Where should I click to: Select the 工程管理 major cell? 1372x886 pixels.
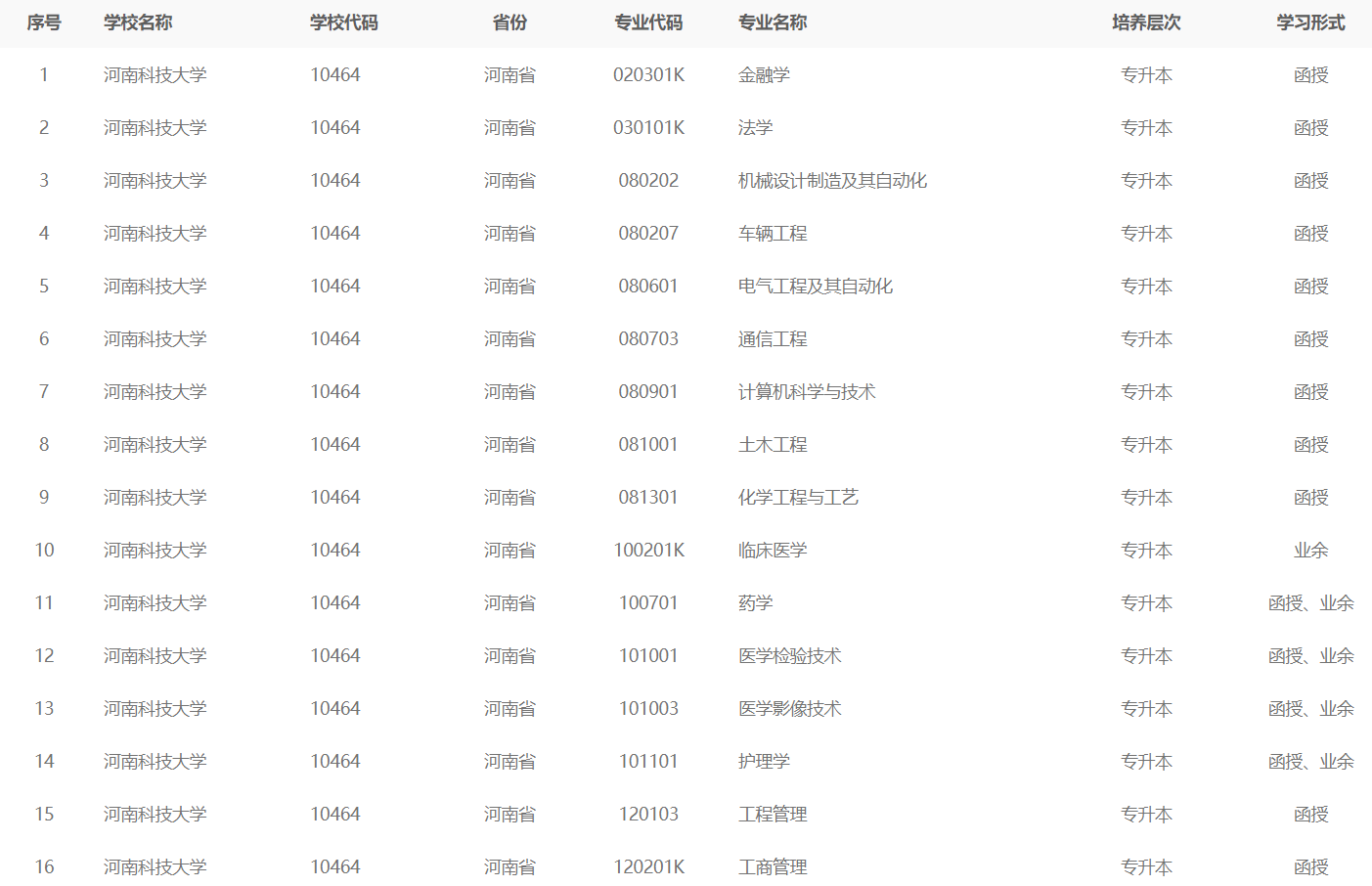click(x=773, y=815)
